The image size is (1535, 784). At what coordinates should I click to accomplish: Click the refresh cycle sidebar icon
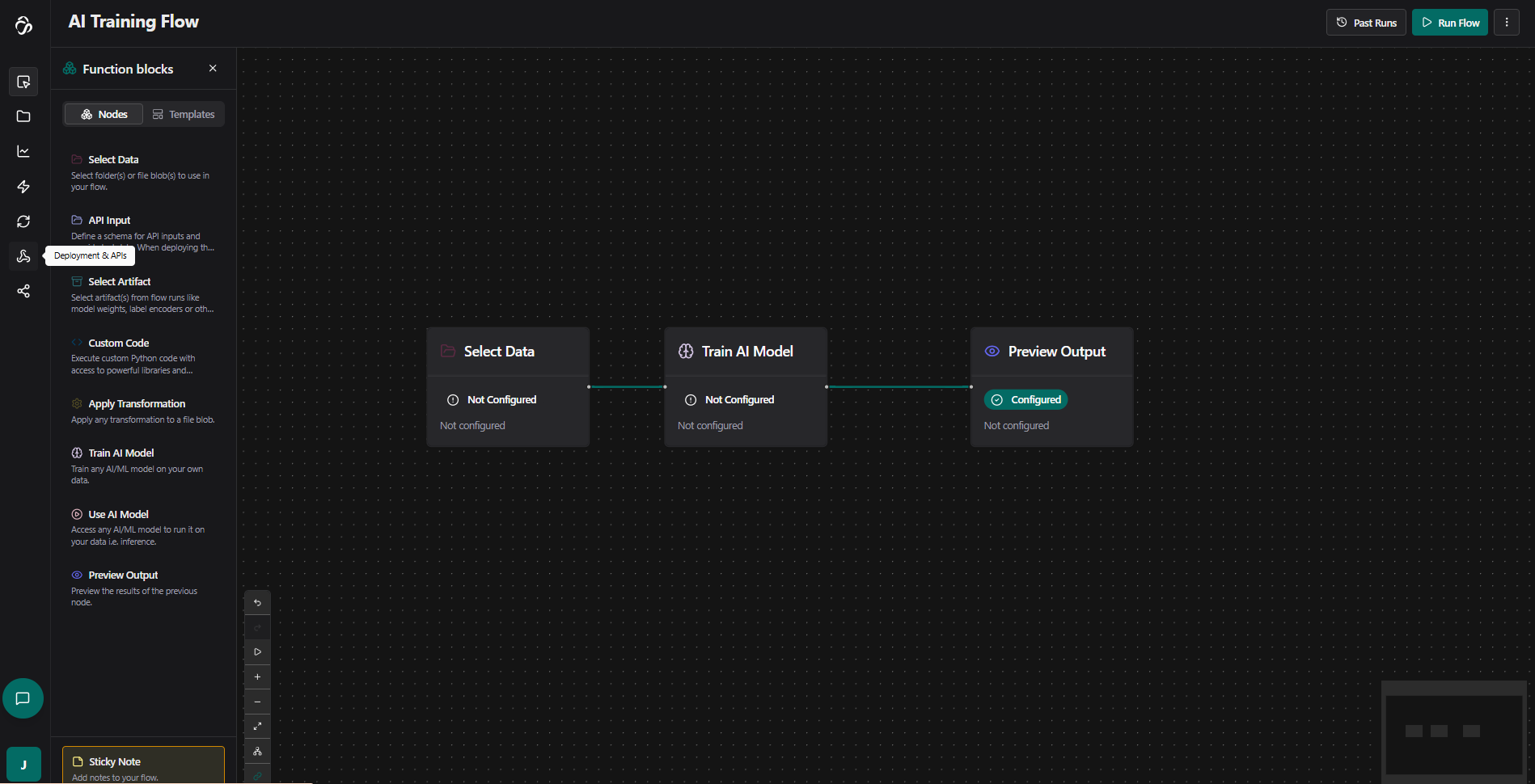click(23, 221)
